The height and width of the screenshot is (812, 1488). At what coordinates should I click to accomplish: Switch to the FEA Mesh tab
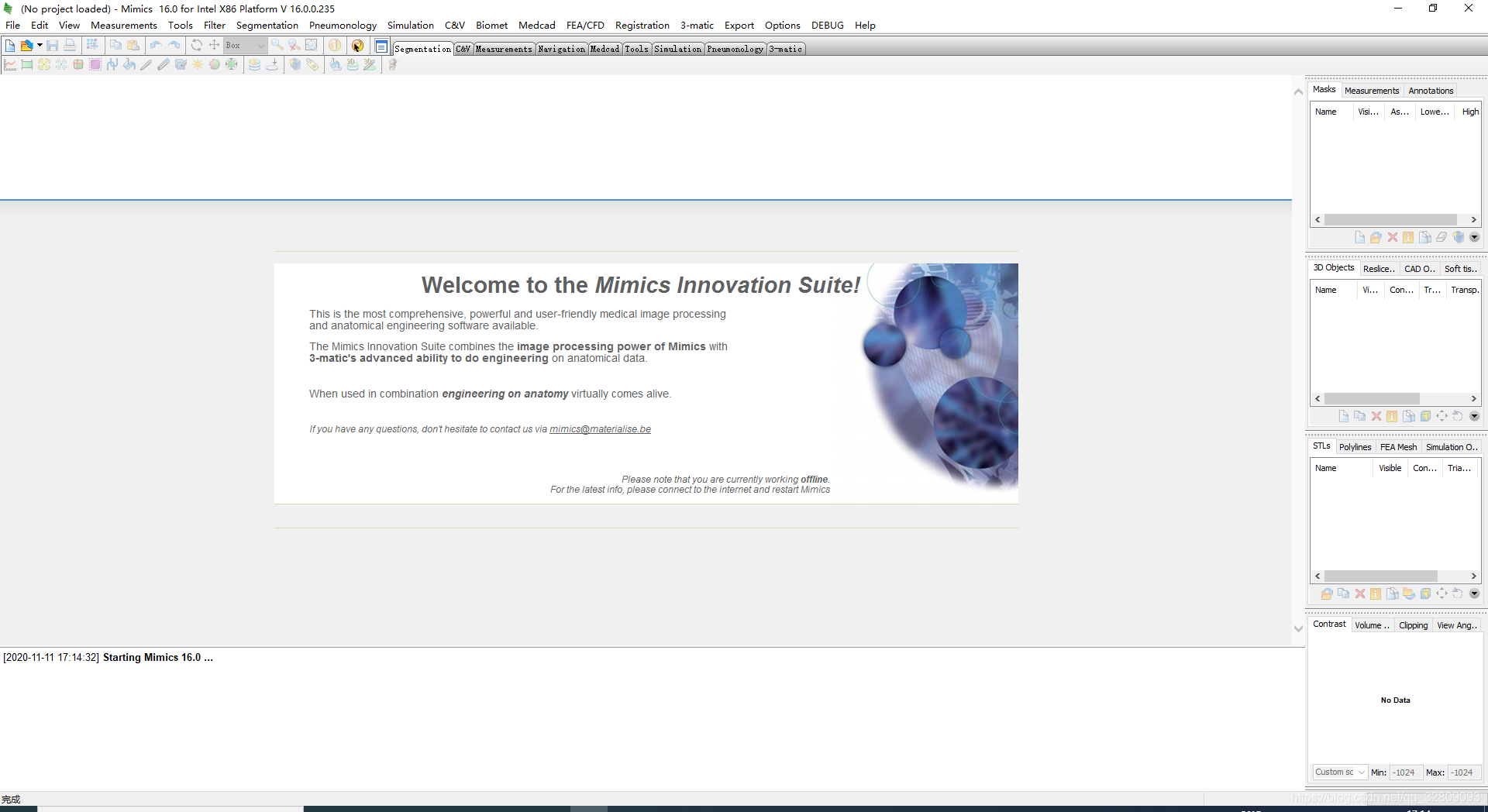pyautogui.click(x=1398, y=447)
